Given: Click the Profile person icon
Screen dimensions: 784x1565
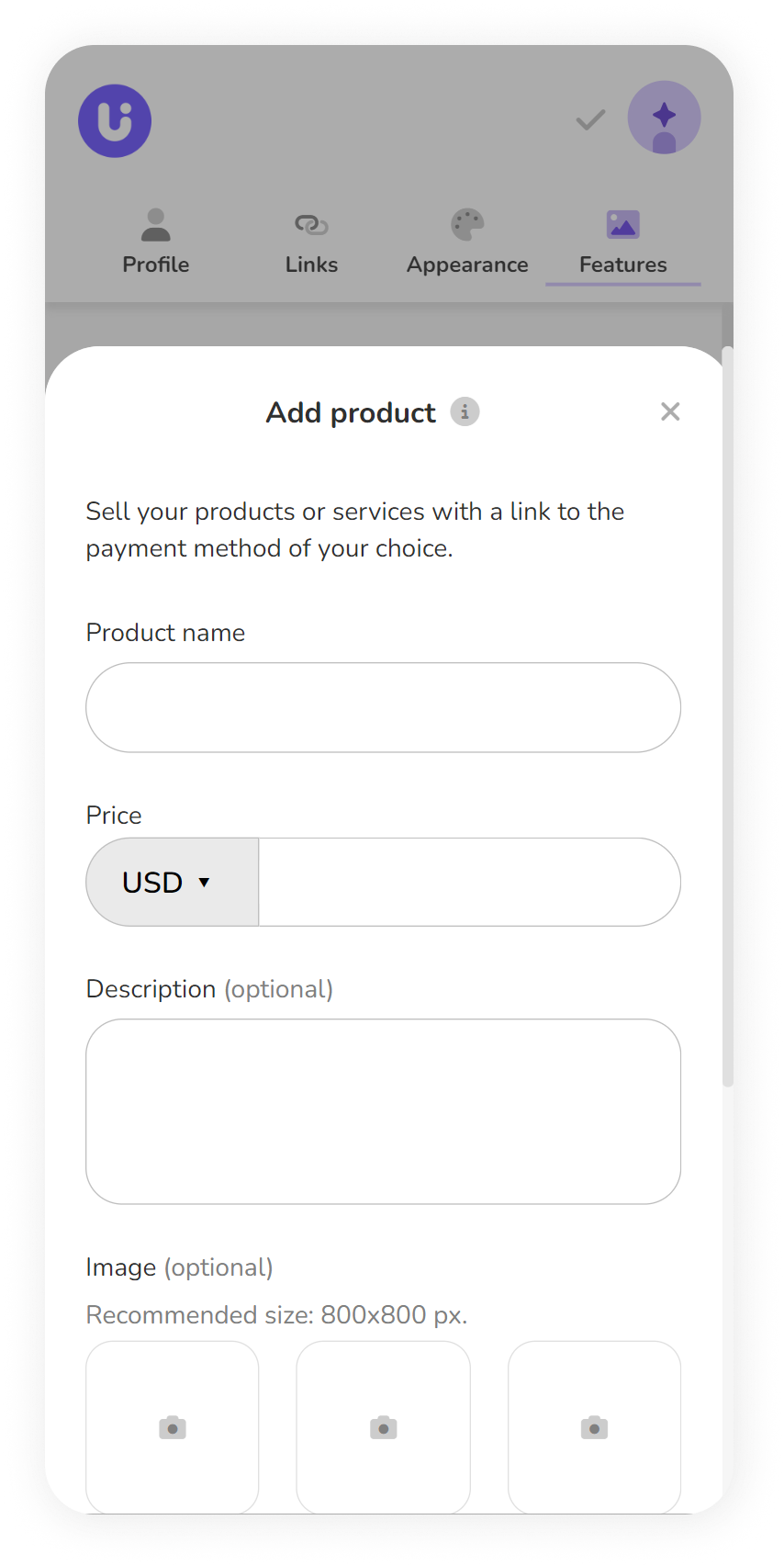Looking at the screenshot, I should pos(156,225).
